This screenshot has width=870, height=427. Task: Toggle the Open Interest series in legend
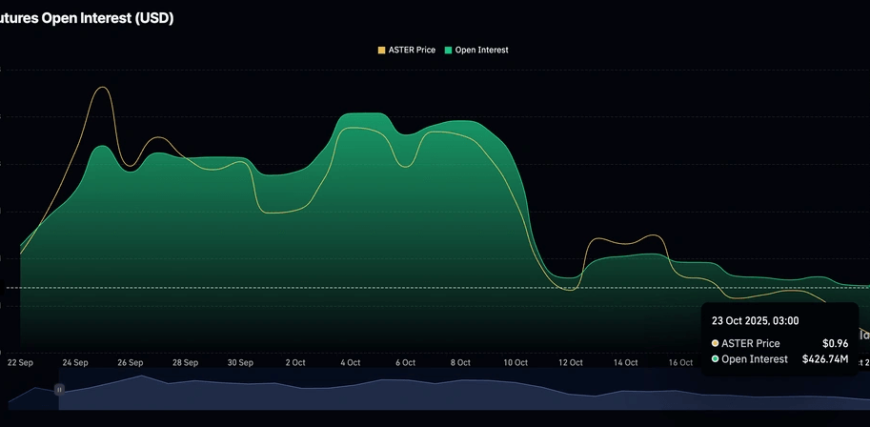coord(481,50)
